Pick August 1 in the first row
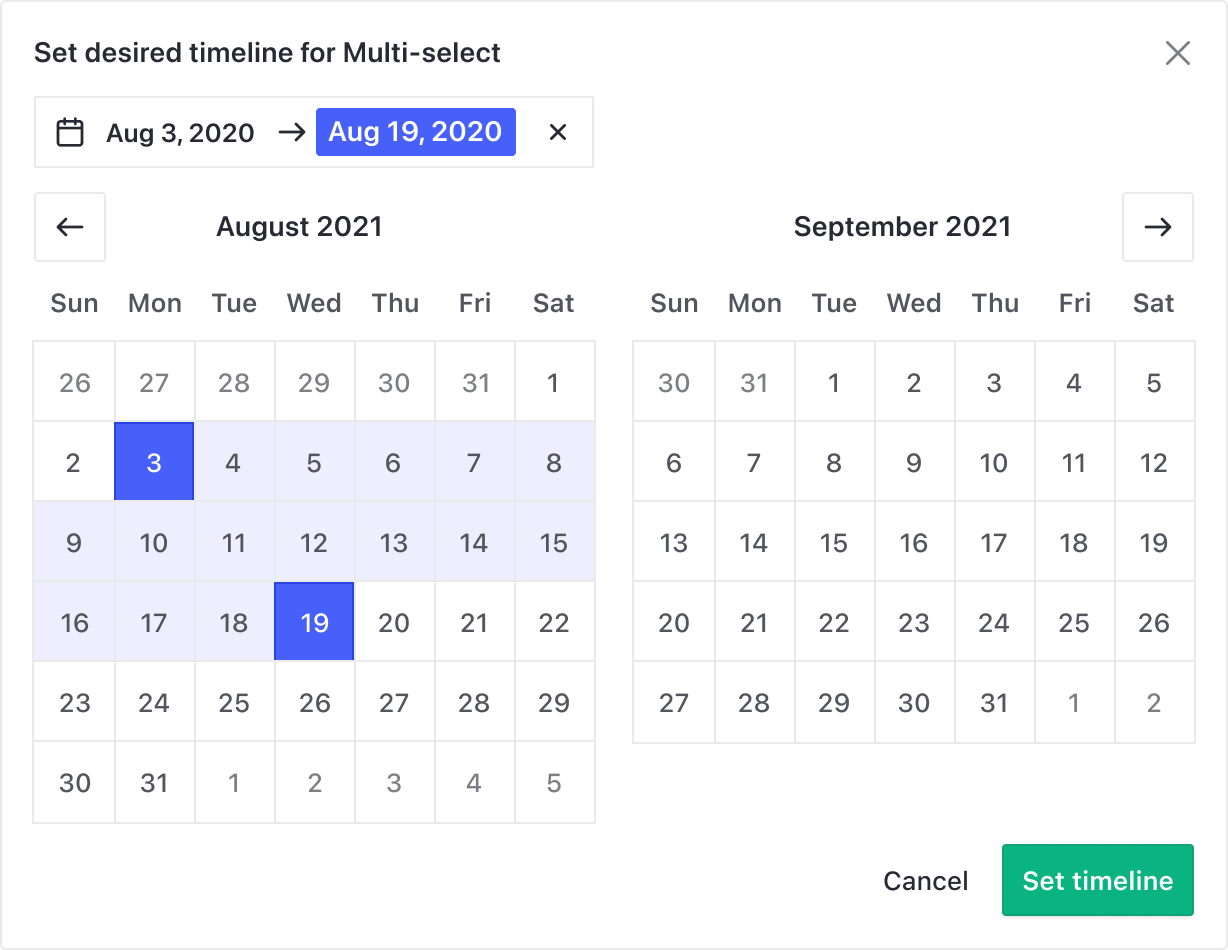 554,382
